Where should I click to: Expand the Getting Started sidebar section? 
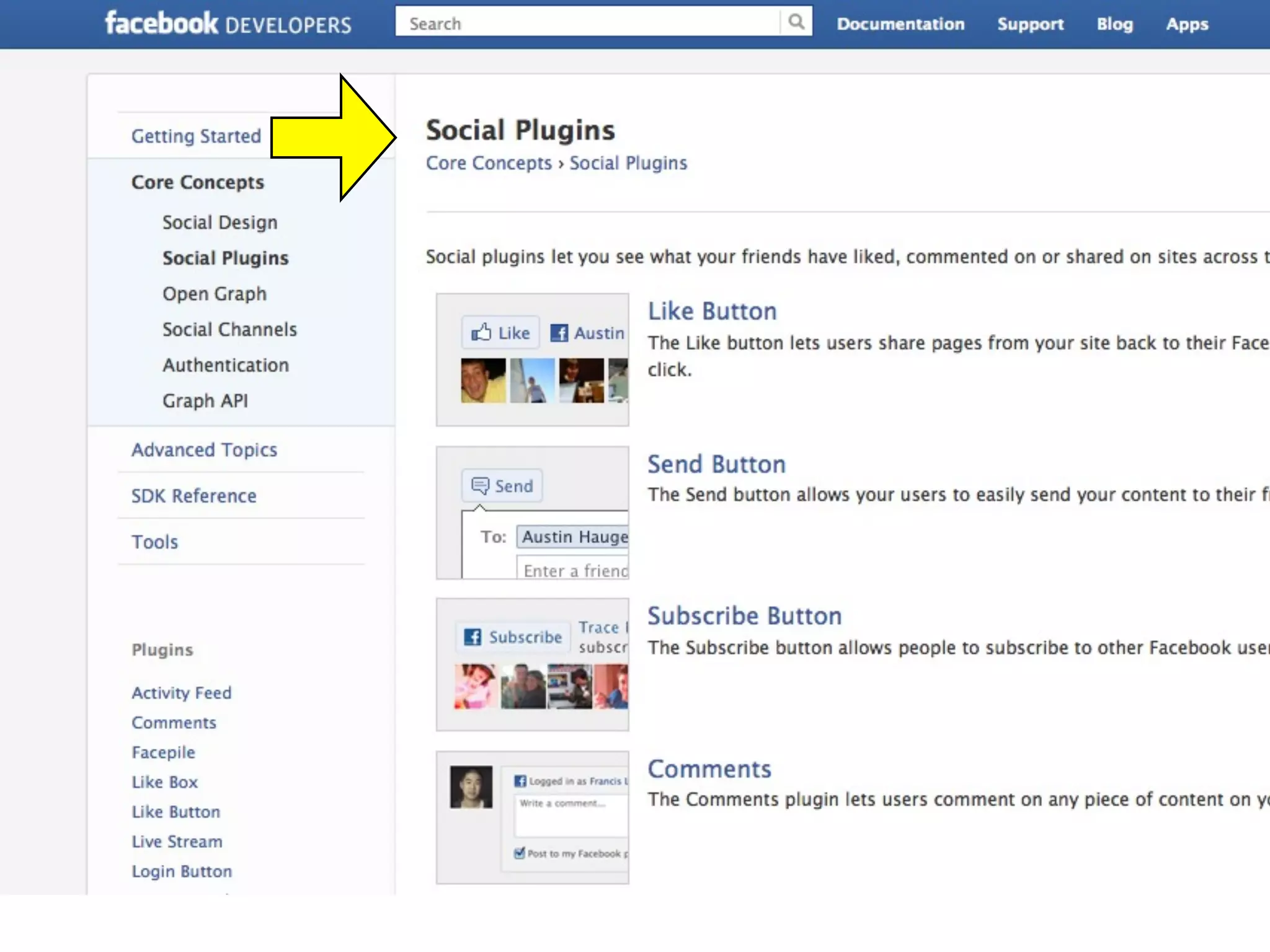tap(196, 136)
